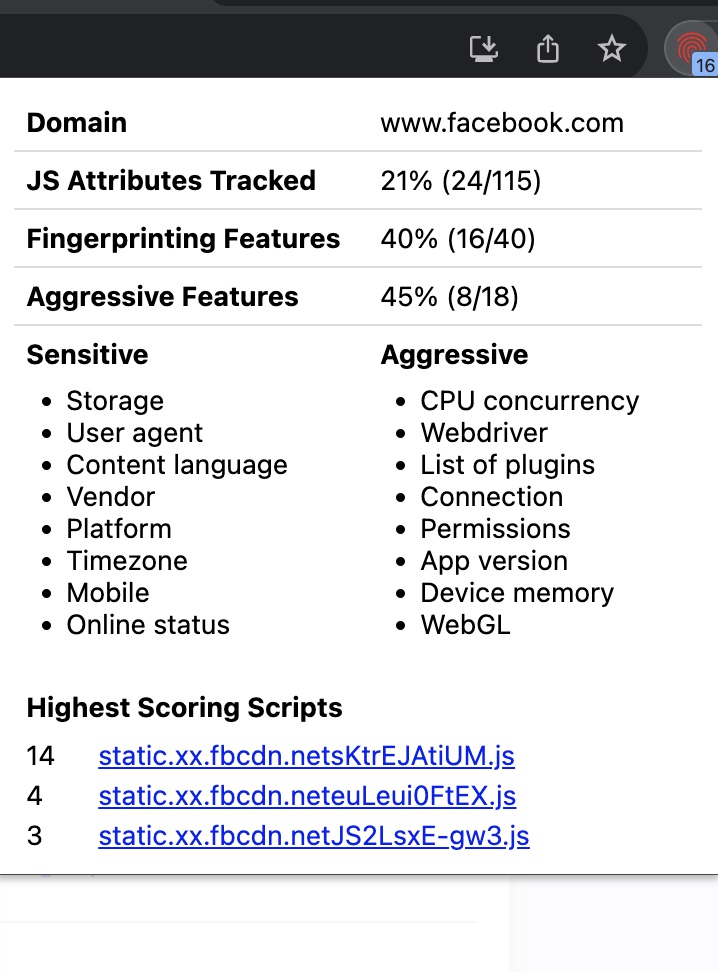Click the Sensitive section header

click(87, 355)
